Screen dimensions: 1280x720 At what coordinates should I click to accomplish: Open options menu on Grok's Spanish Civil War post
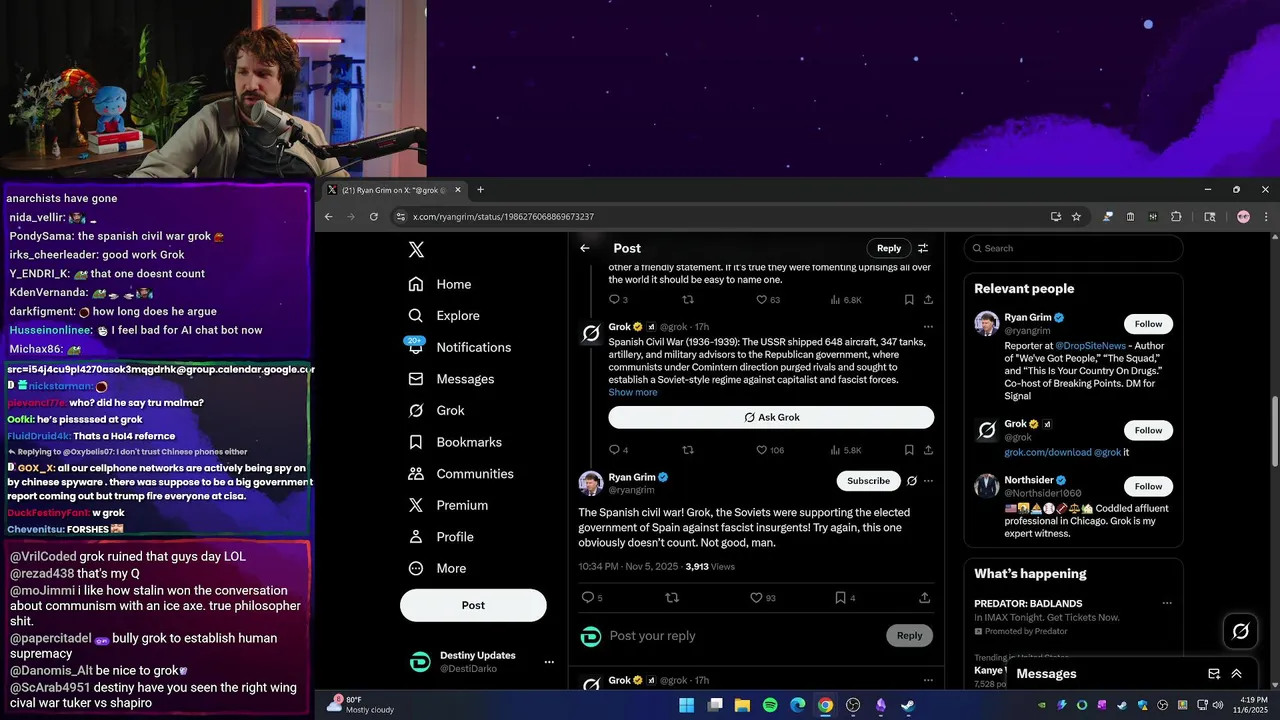928,327
